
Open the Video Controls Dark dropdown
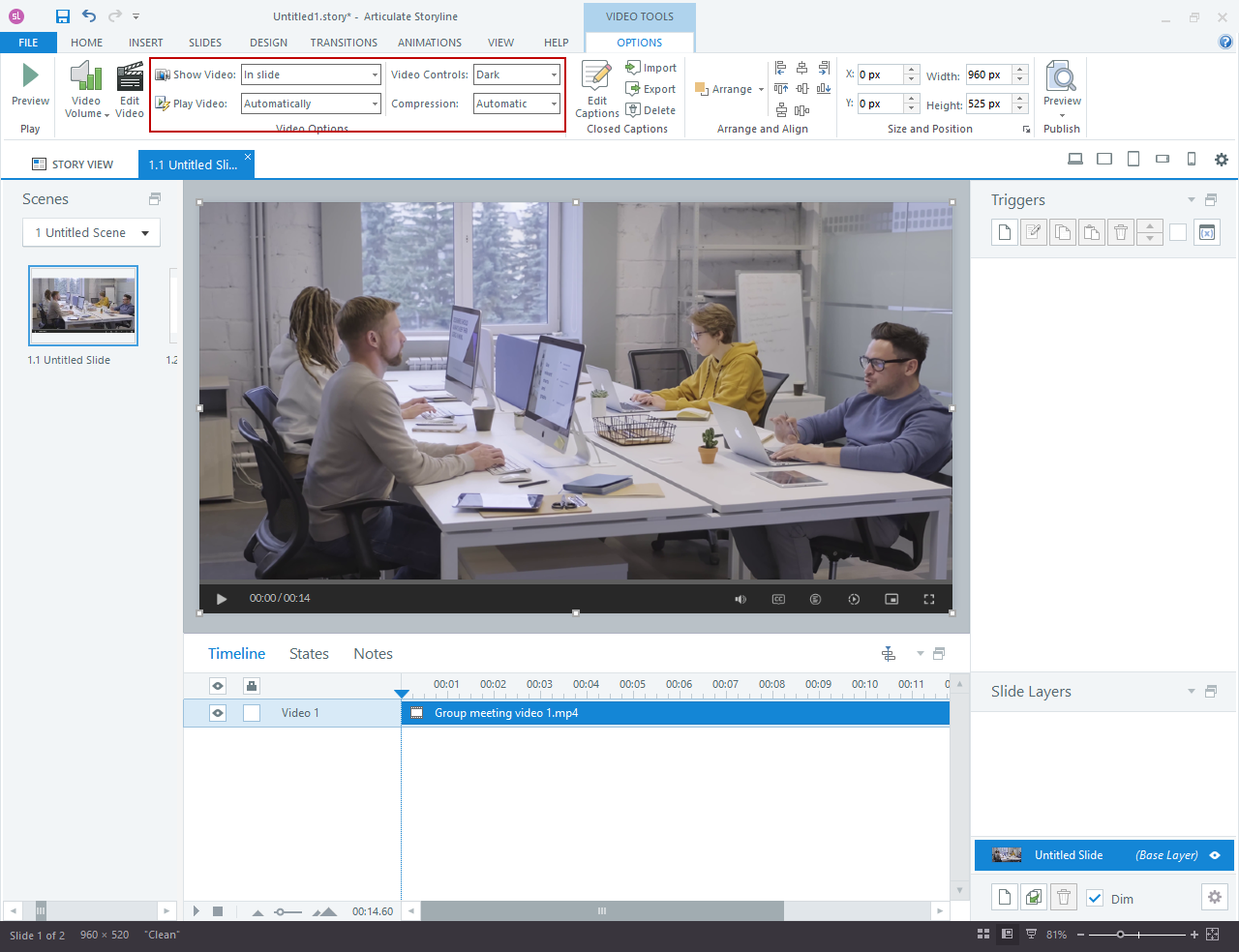tap(517, 74)
